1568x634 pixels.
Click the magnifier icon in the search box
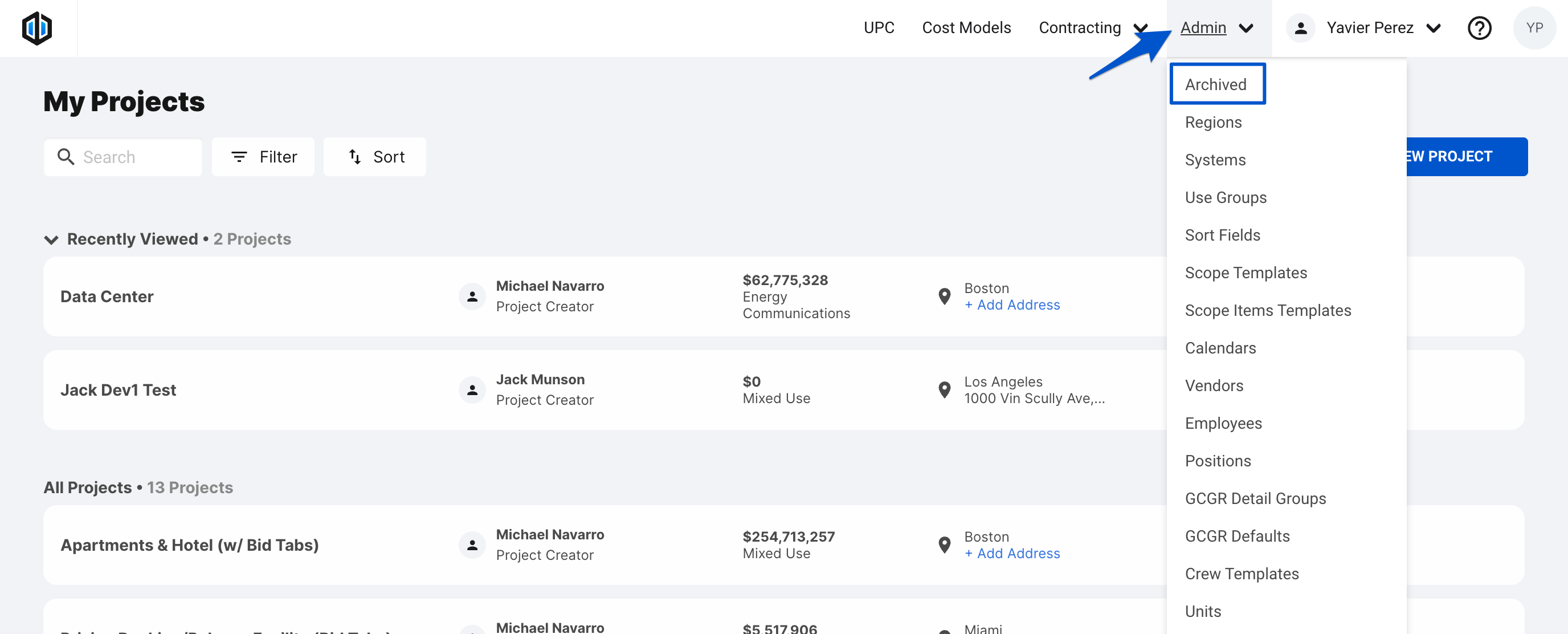pos(66,157)
